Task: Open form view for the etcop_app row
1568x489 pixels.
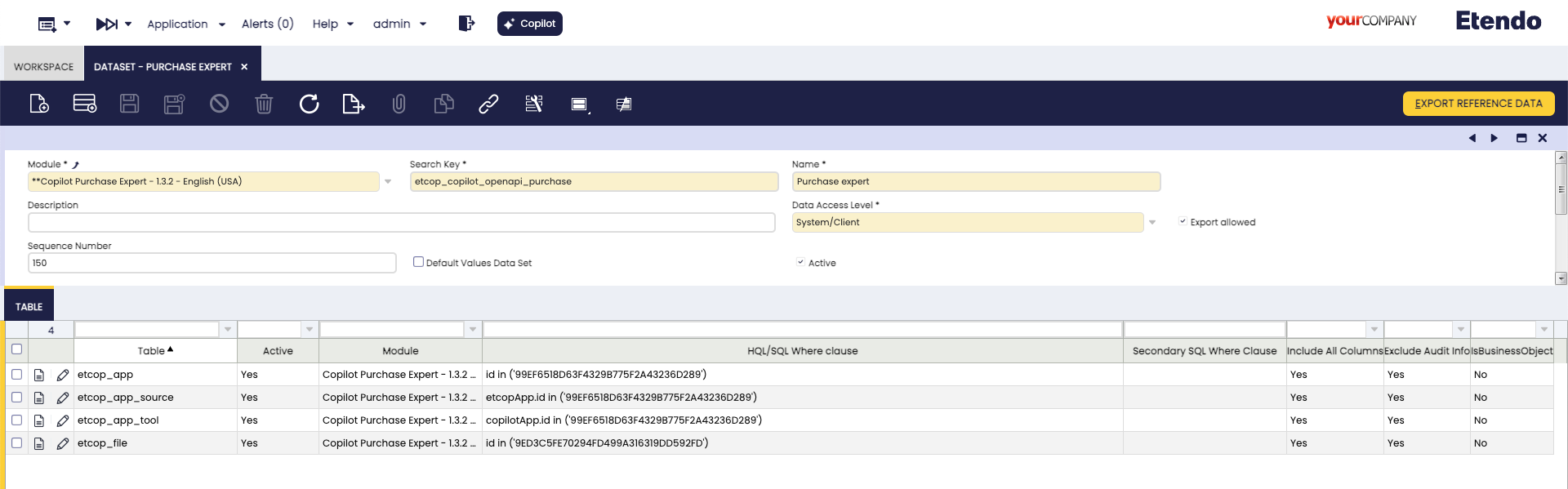Action: (38, 375)
